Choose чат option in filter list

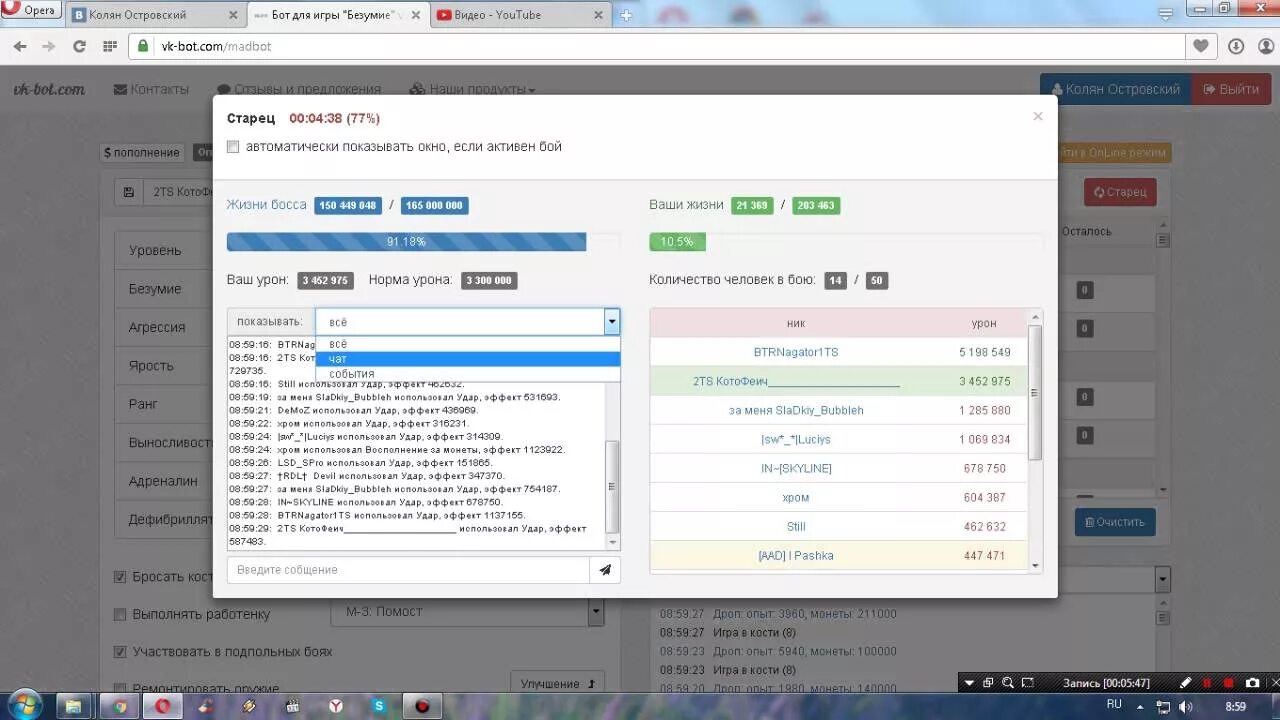point(467,359)
